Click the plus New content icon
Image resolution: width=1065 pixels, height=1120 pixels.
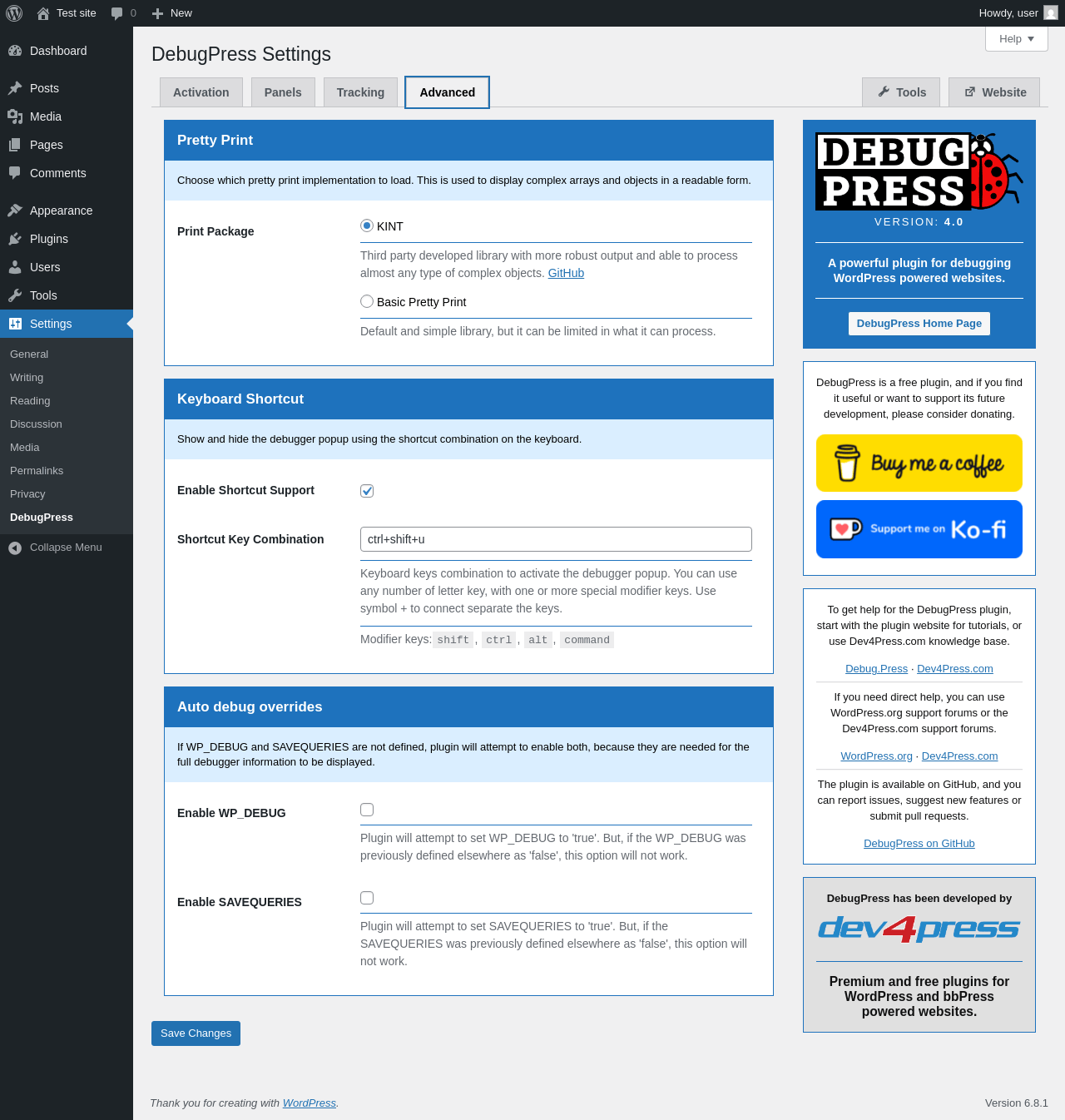[157, 13]
